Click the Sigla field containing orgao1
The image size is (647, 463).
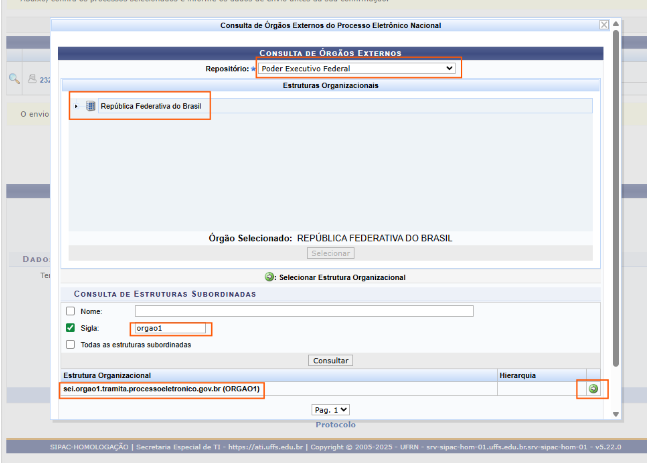(170, 328)
